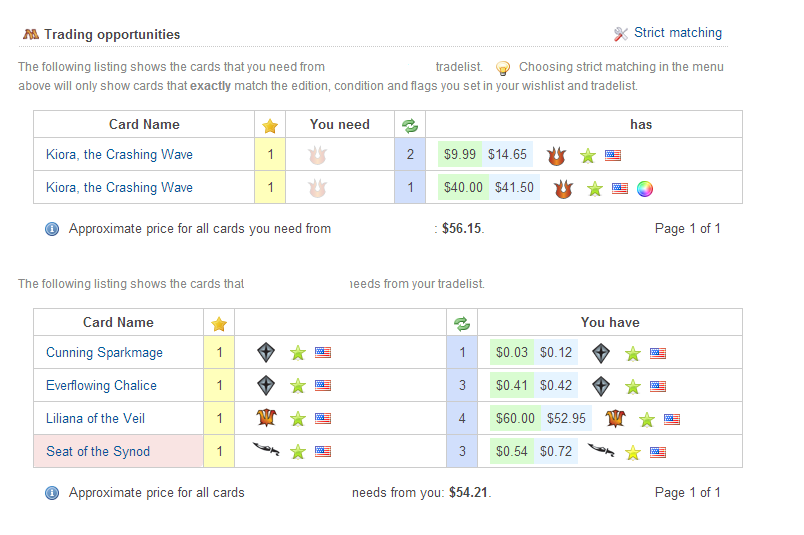Click the $40.00 price for foil Kiora
The image size is (804, 535).
click(463, 188)
